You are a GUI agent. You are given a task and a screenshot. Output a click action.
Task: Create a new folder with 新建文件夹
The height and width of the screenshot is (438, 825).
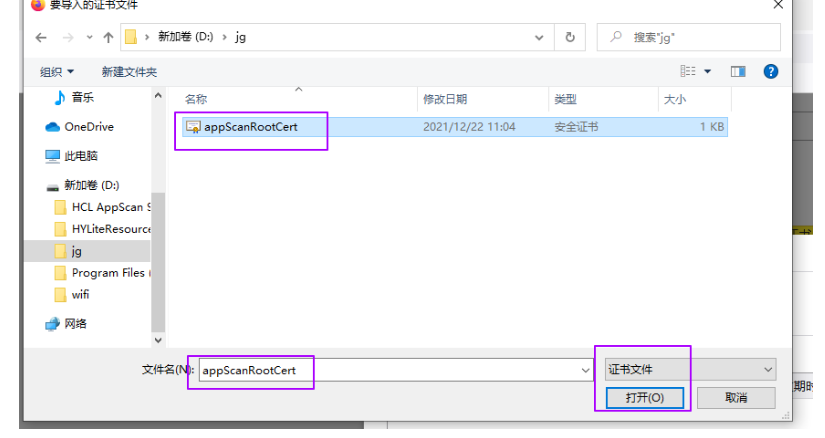tap(129, 72)
